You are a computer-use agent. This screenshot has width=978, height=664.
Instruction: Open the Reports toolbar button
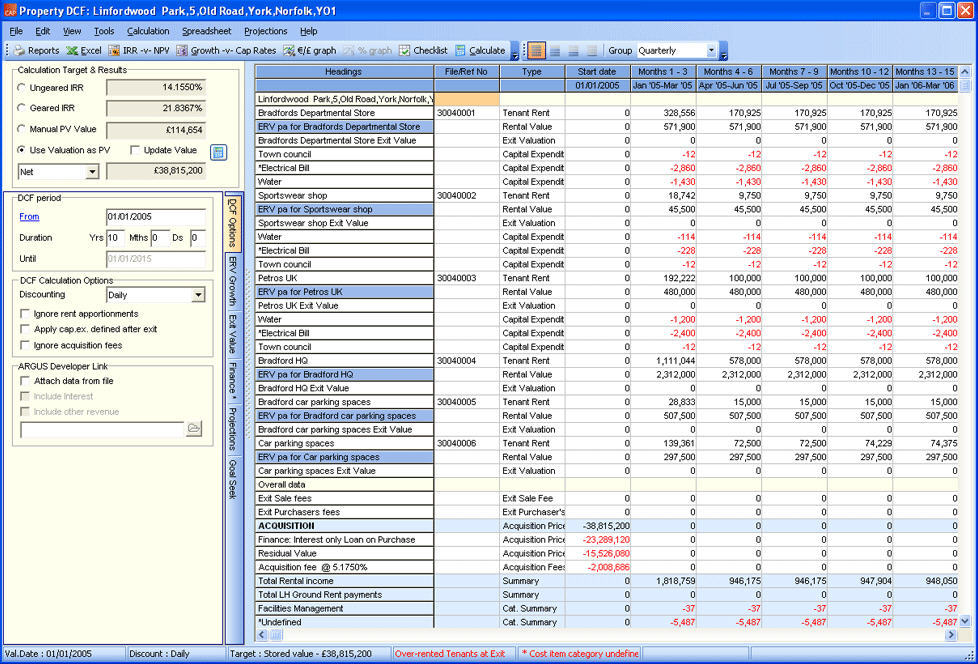click(x=37, y=51)
